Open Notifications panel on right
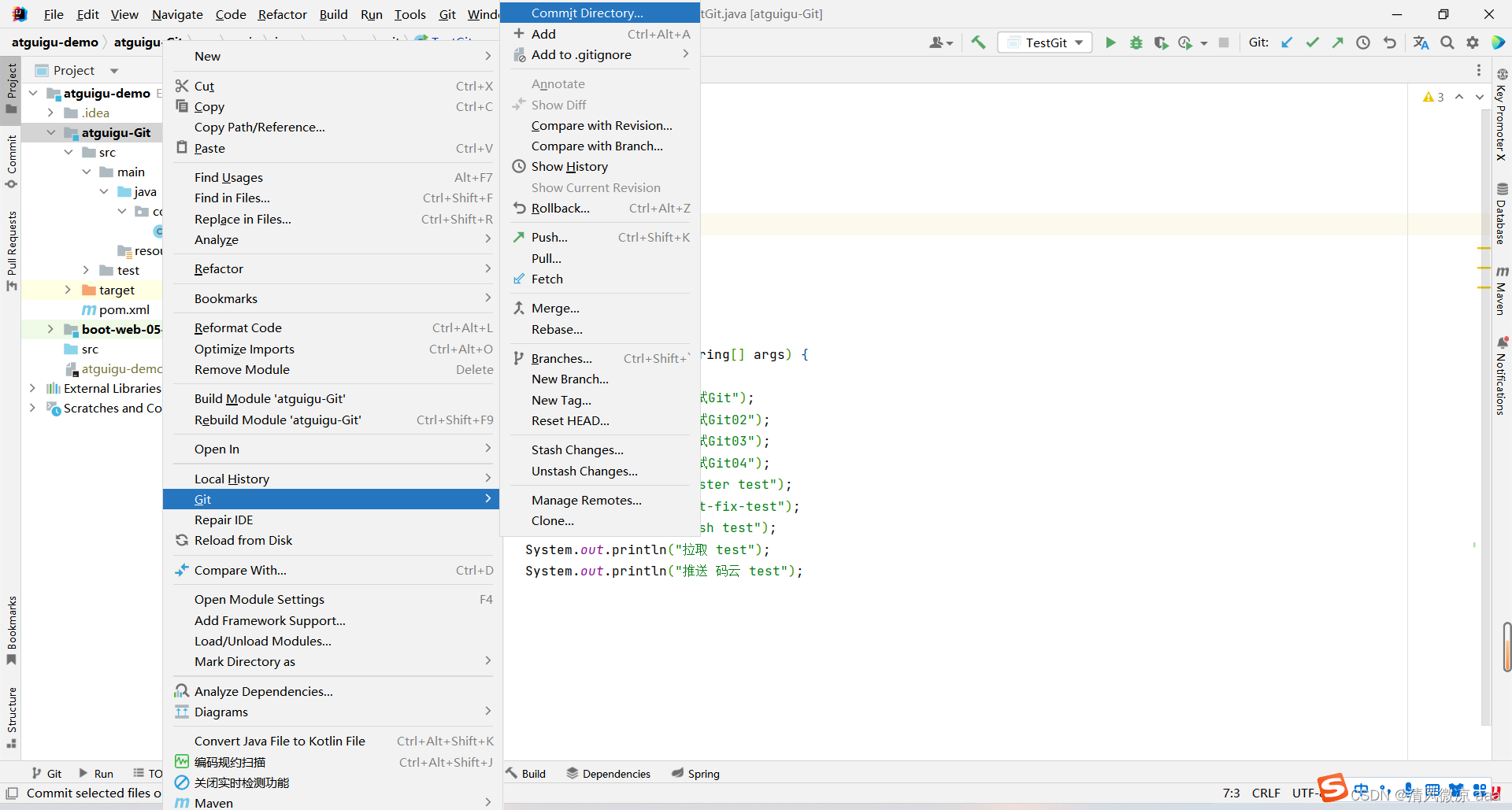 click(x=1502, y=375)
